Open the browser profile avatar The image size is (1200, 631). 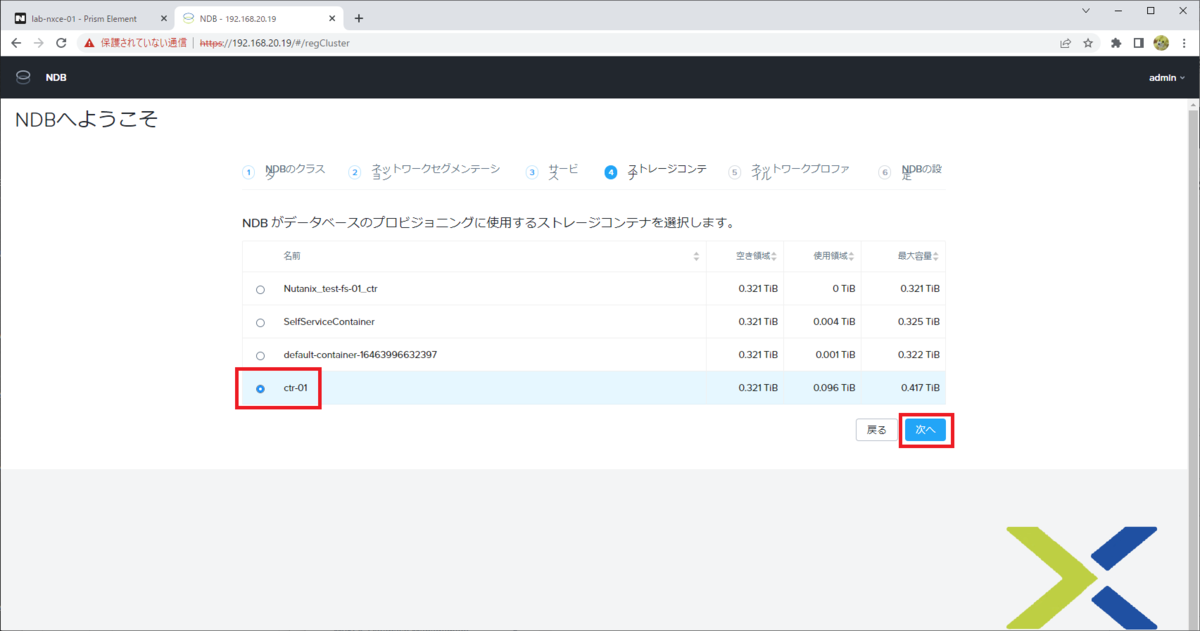(1161, 43)
